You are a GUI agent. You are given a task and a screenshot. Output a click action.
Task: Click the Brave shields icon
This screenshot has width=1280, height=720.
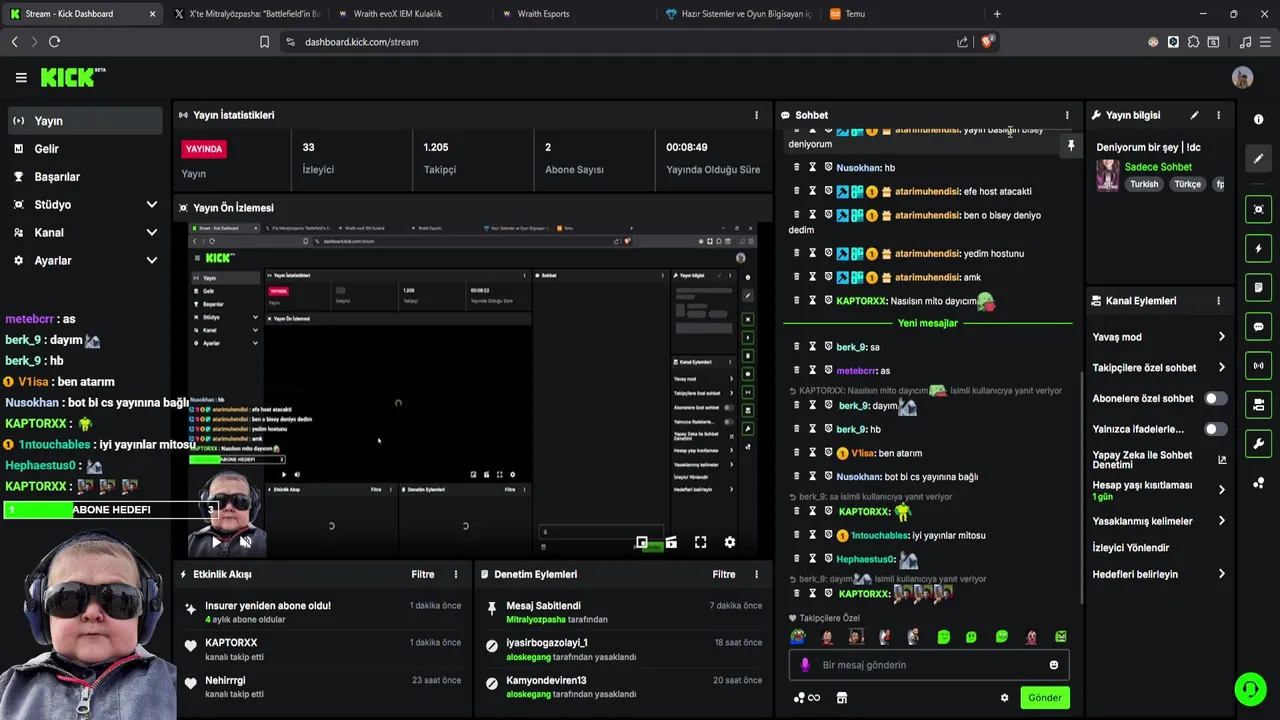click(x=987, y=42)
